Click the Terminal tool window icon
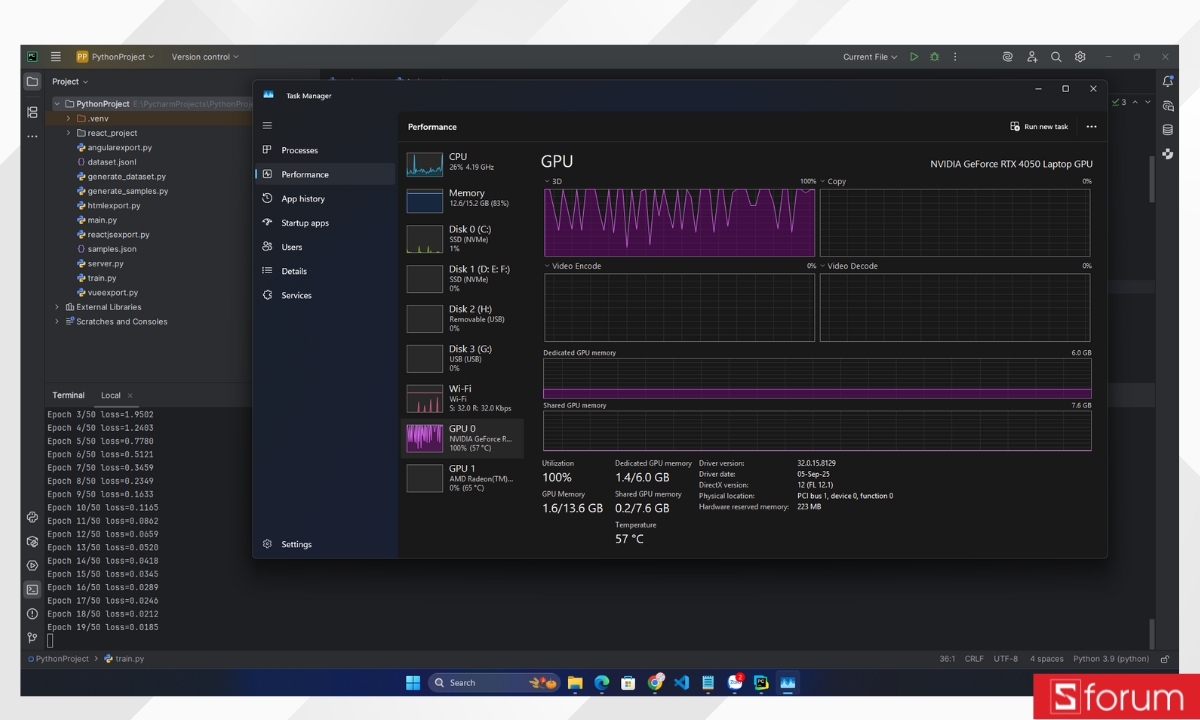The width and height of the screenshot is (1200, 720). [32, 590]
